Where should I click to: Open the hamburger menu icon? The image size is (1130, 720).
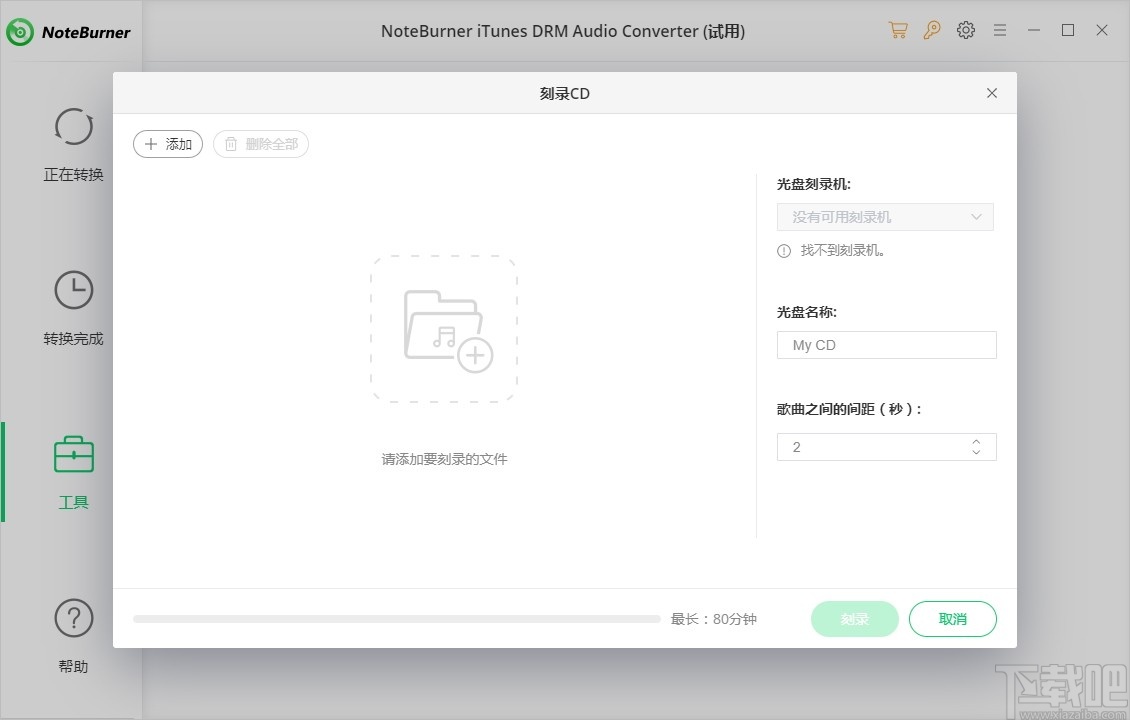(x=1000, y=30)
